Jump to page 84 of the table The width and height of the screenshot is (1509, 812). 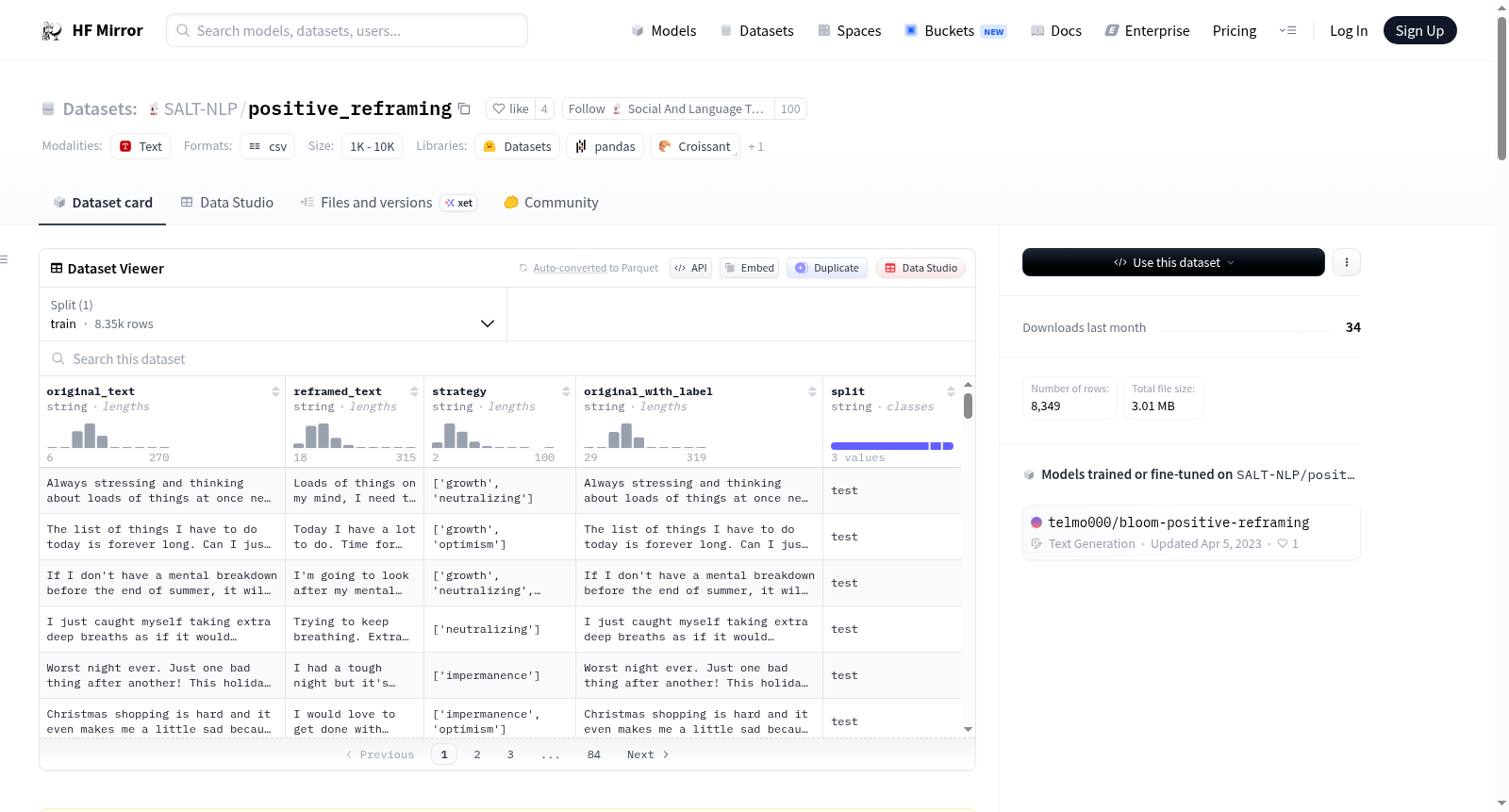594,754
